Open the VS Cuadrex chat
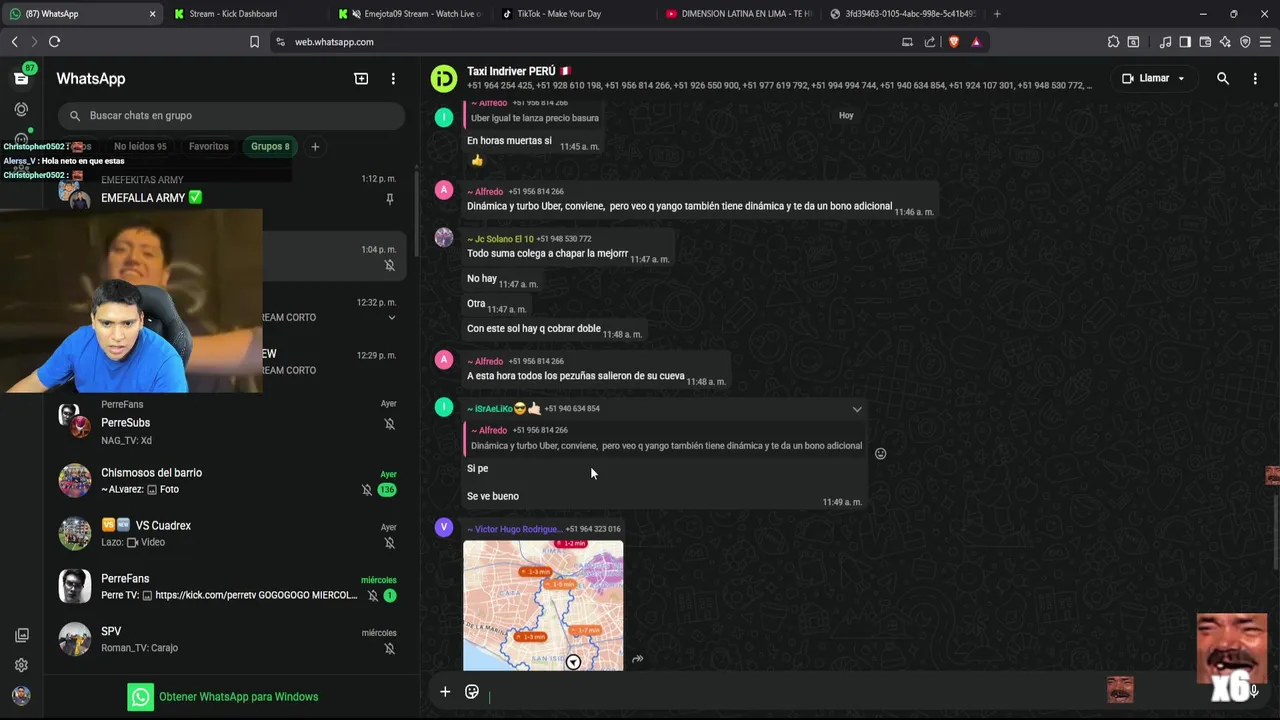Image resolution: width=1280 pixels, height=720 pixels. (x=230, y=533)
